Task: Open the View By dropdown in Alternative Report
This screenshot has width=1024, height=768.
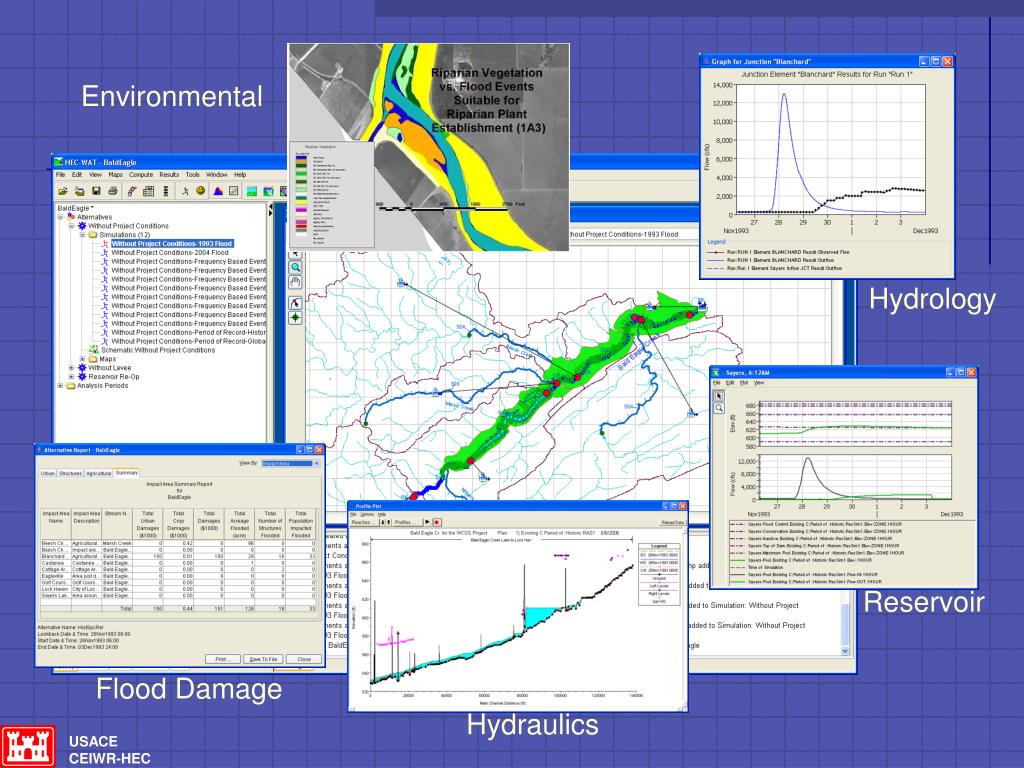Action: (x=290, y=464)
